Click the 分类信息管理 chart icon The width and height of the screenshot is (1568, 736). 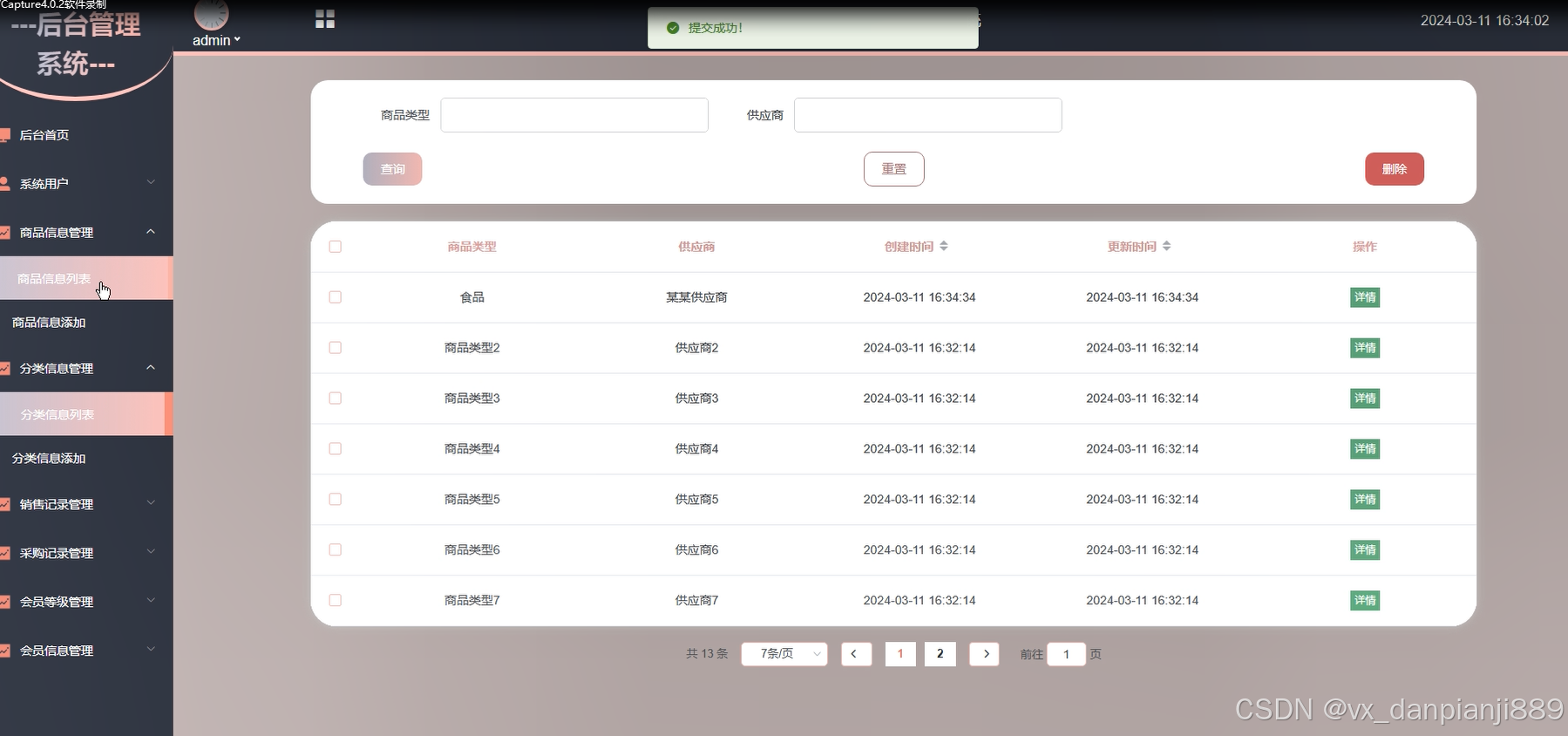coord(4,369)
